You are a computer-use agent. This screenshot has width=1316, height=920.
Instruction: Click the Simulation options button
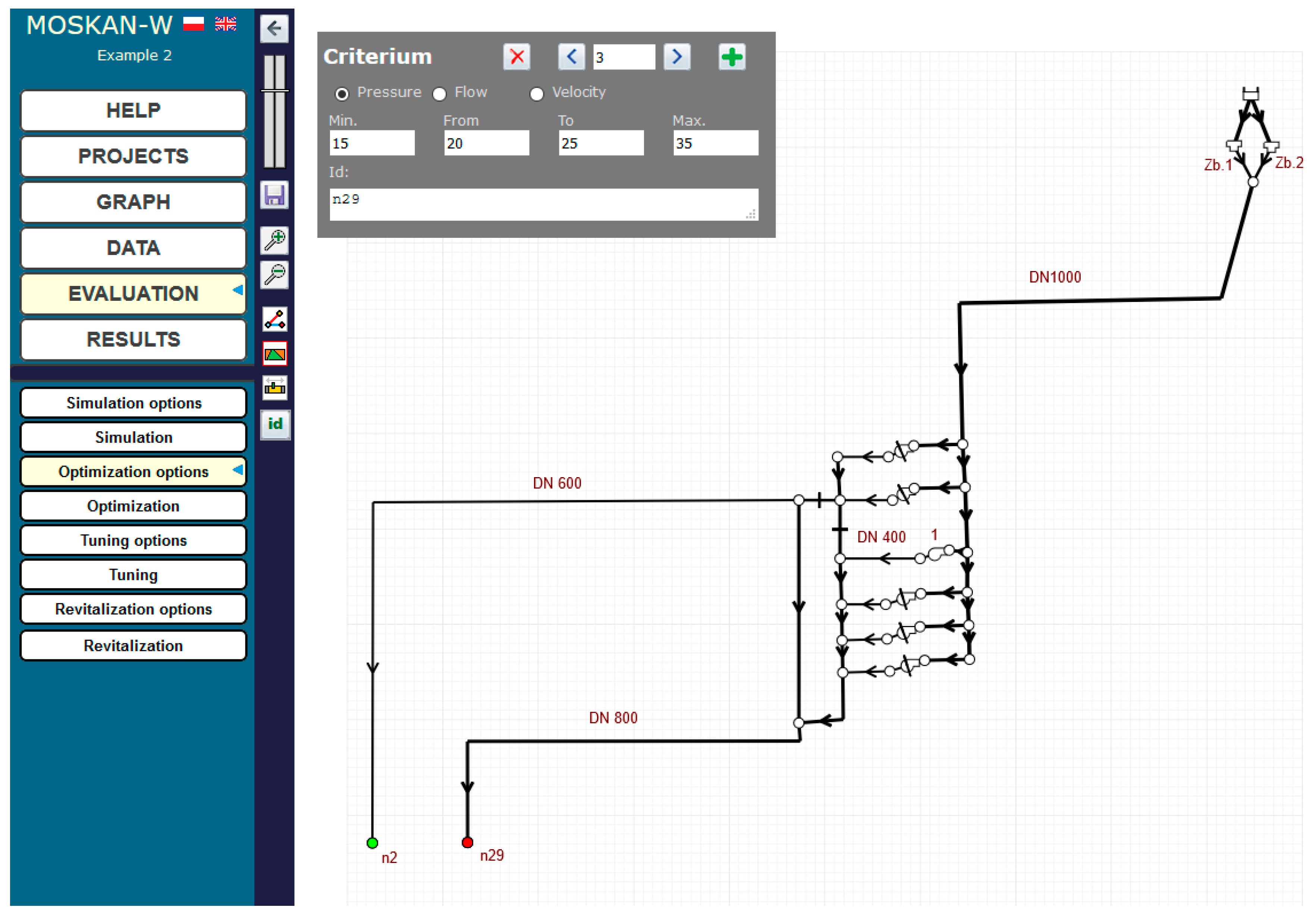[x=133, y=403]
